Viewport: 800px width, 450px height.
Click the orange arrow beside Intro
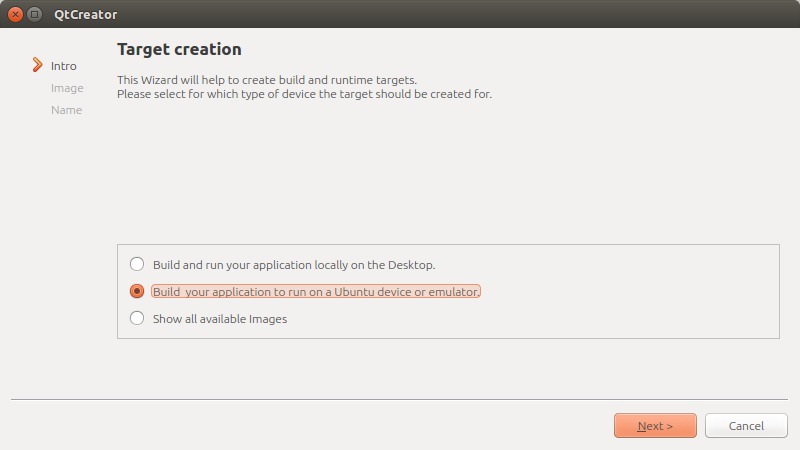click(x=37, y=65)
